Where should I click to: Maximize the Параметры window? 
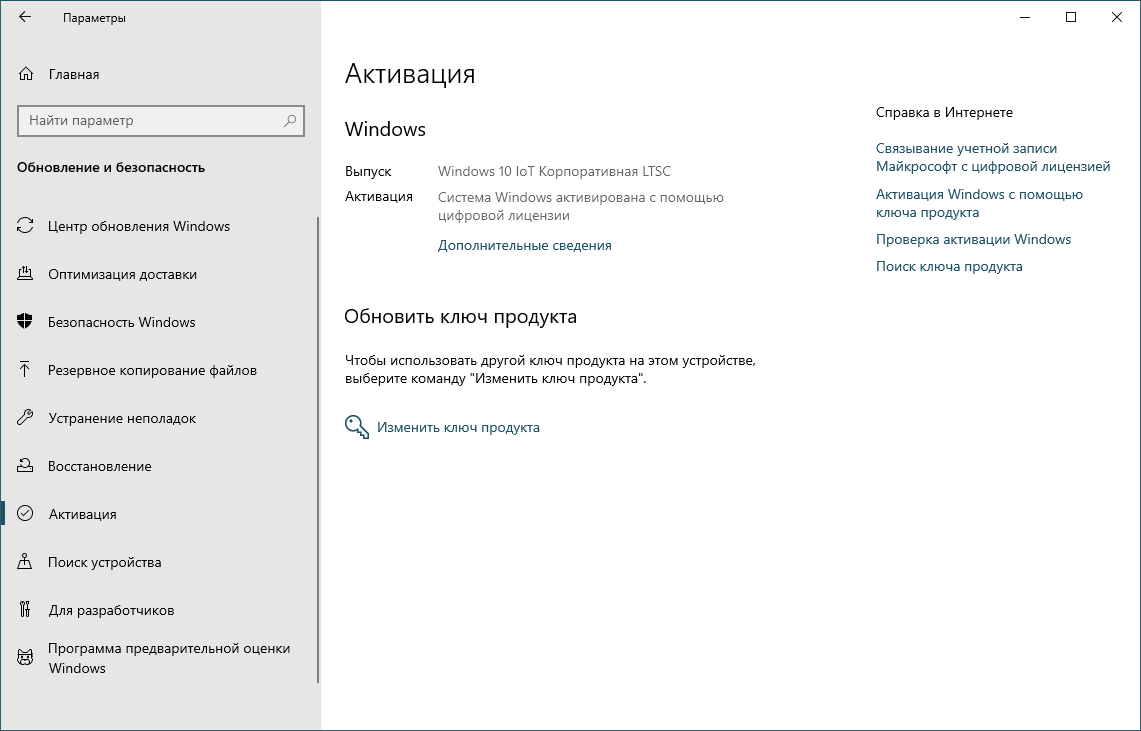pyautogui.click(x=1070, y=17)
